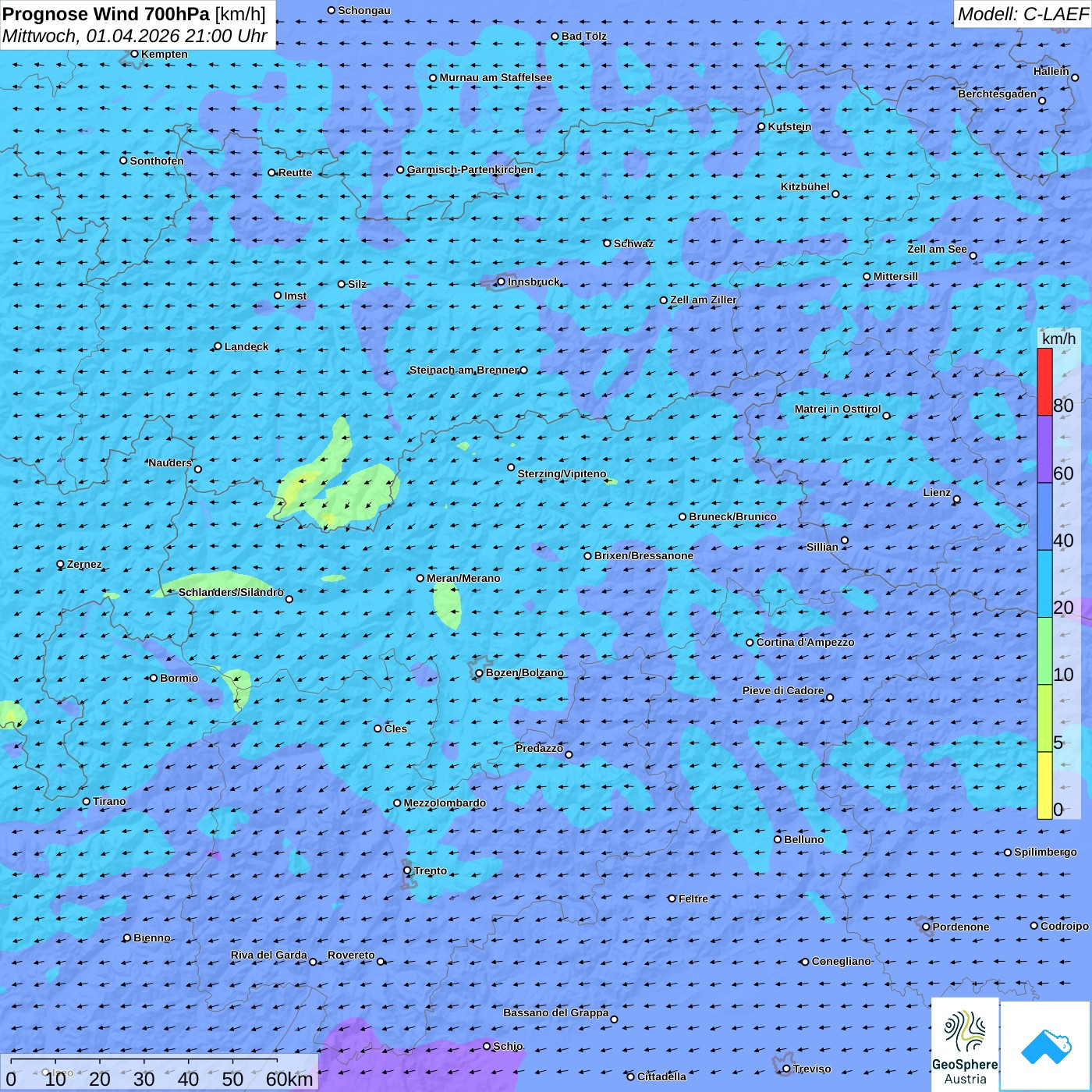This screenshot has width=1092, height=1092.
Task: Click the 'Zernez' label
Action: coord(84,564)
